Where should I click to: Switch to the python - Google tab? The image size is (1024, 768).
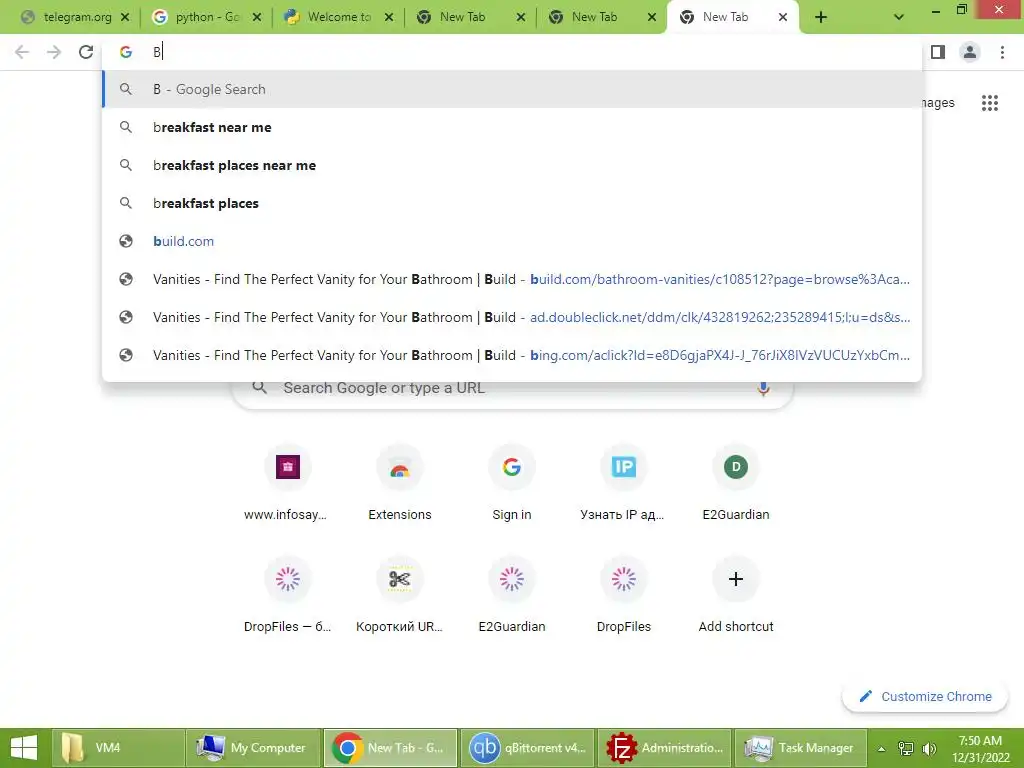(207, 18)
